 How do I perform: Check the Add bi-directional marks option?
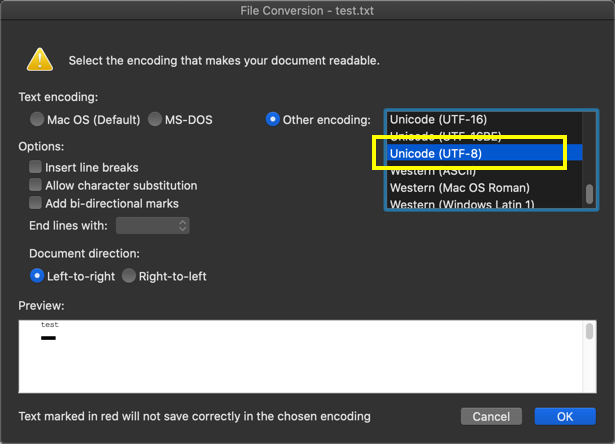(36, 203)
